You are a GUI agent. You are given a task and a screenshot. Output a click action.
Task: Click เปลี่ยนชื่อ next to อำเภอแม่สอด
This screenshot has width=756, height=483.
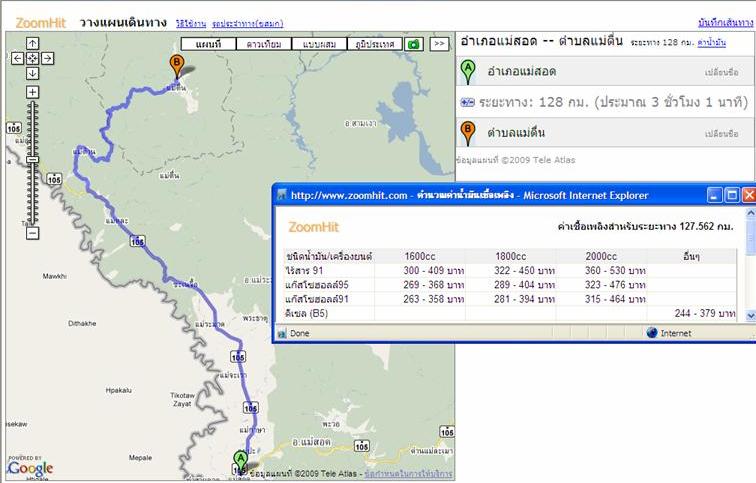click(721, 73)
